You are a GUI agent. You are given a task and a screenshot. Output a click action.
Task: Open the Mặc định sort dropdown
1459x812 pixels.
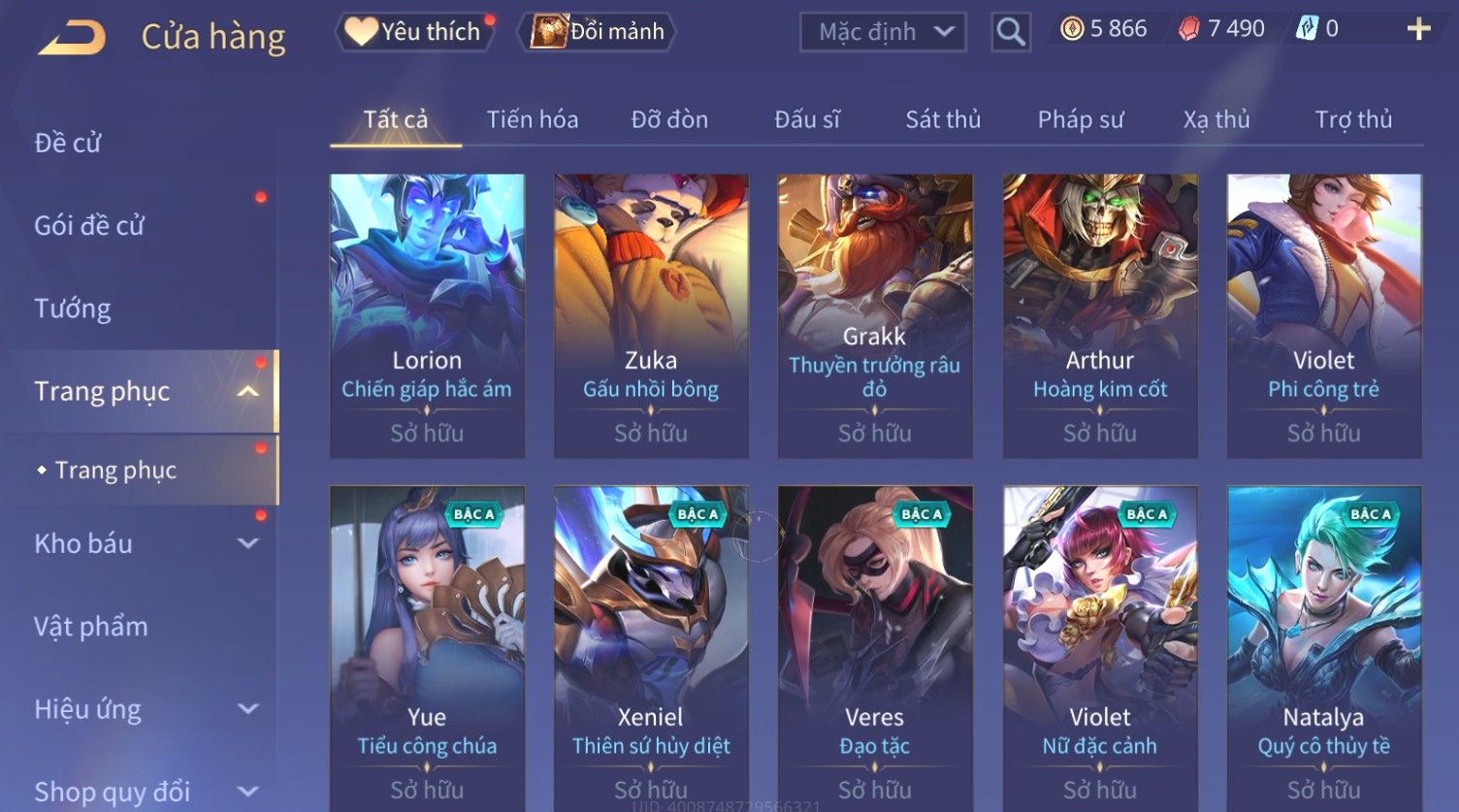tap(883, 32)
